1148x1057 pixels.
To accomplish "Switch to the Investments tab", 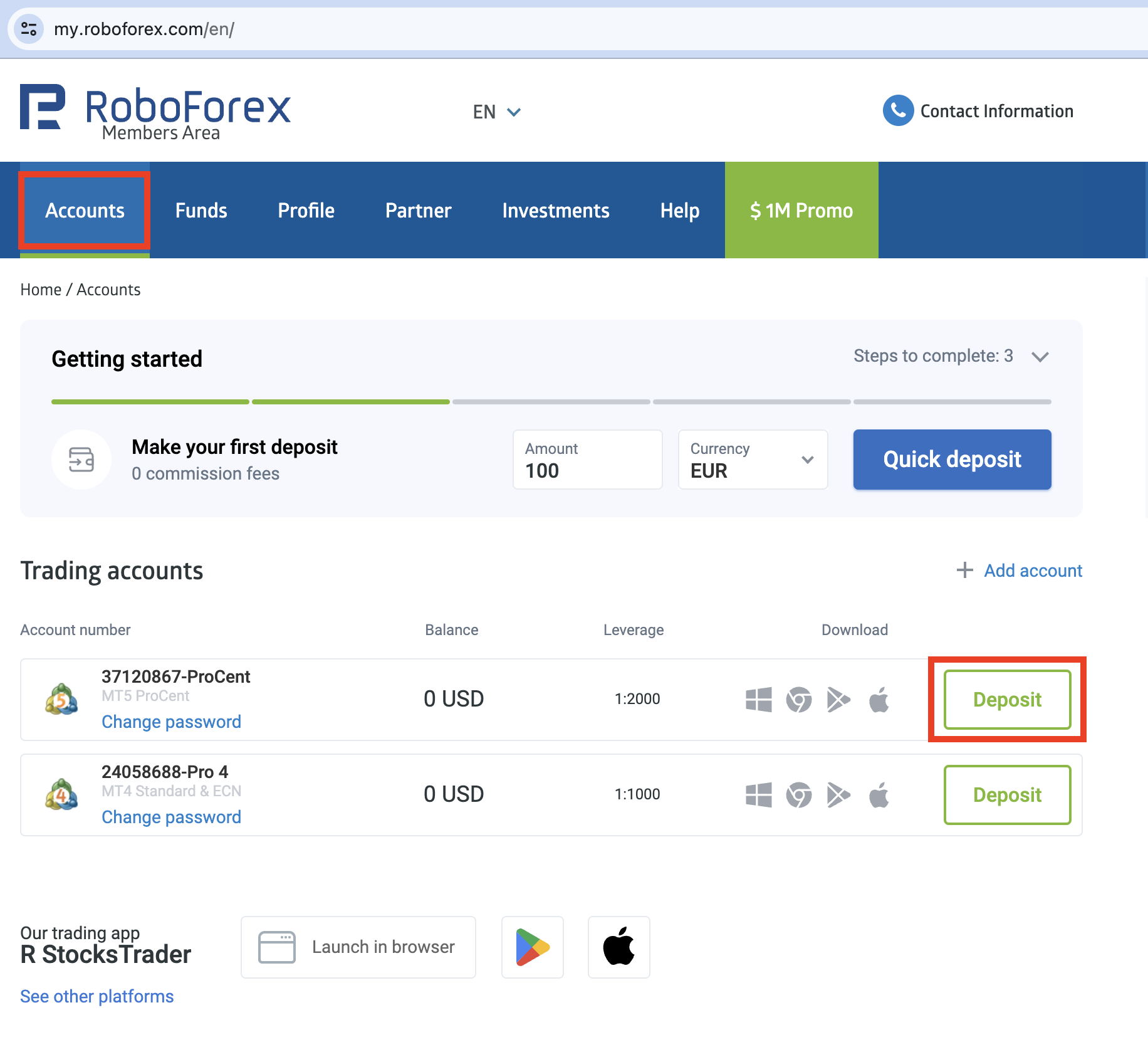I will (x=555, y=211).
